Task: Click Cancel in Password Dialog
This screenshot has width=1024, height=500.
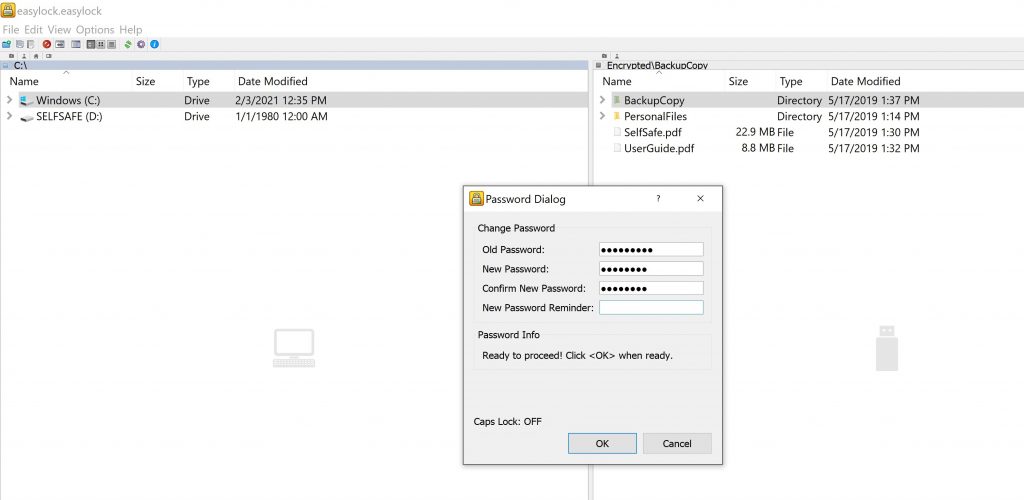Action: (x=677, y=443)
